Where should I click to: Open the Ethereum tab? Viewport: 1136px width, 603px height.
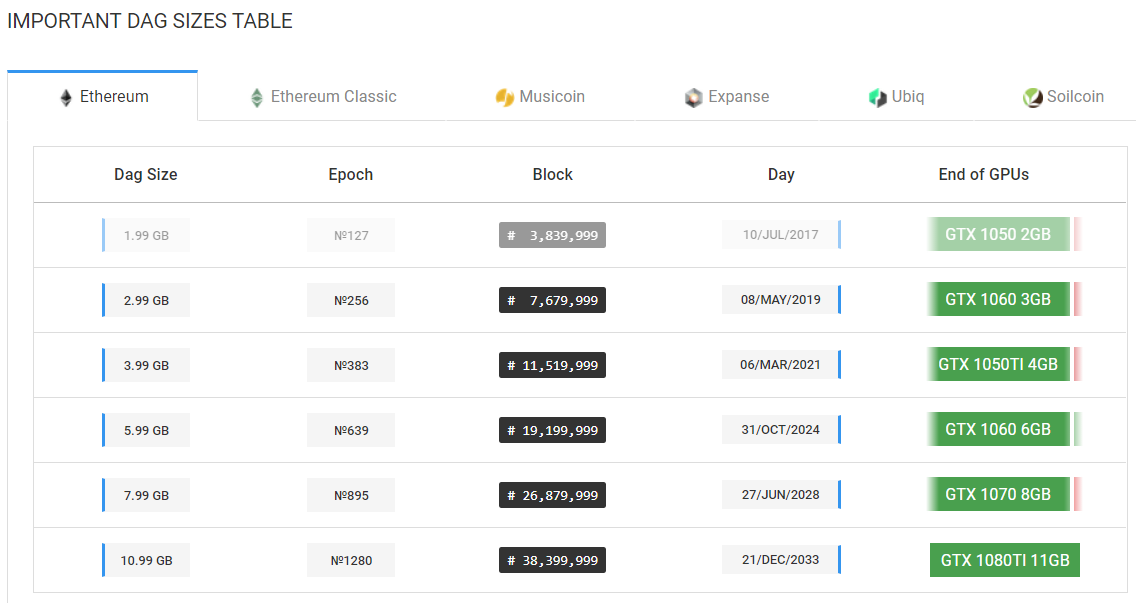click(103, 96)
